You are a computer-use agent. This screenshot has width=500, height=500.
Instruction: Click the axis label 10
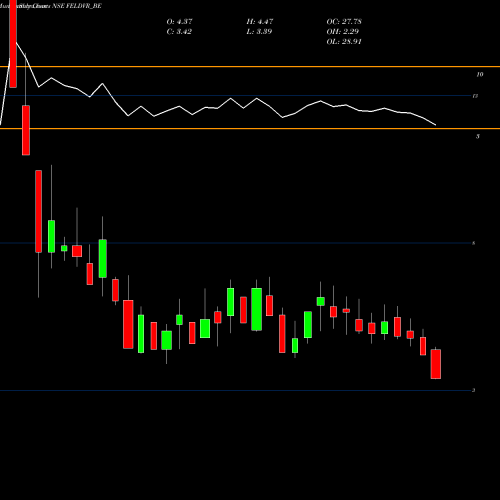[x=480, y=75]
